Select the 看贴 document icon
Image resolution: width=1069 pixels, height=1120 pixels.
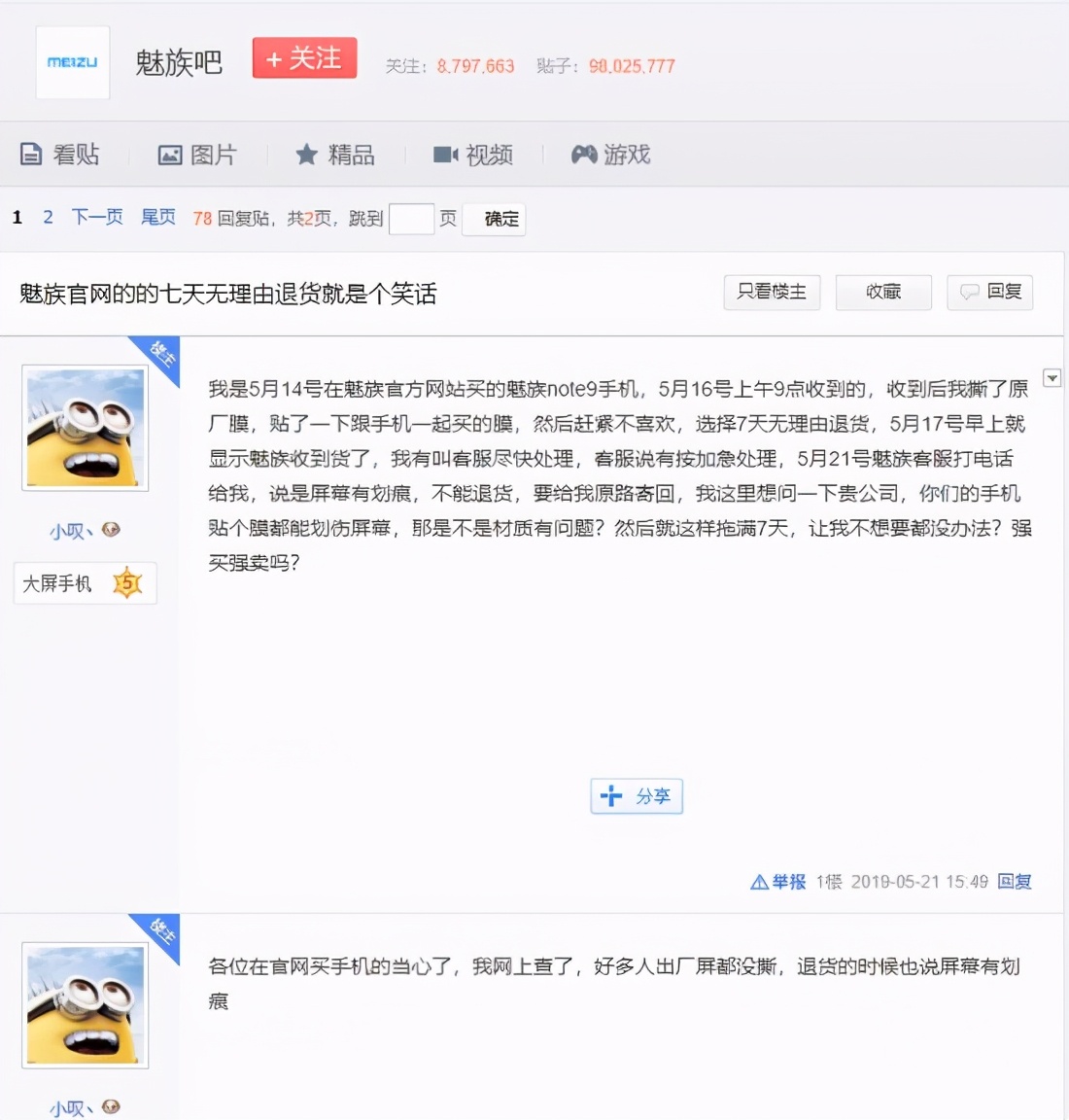[x=30, y=154]
